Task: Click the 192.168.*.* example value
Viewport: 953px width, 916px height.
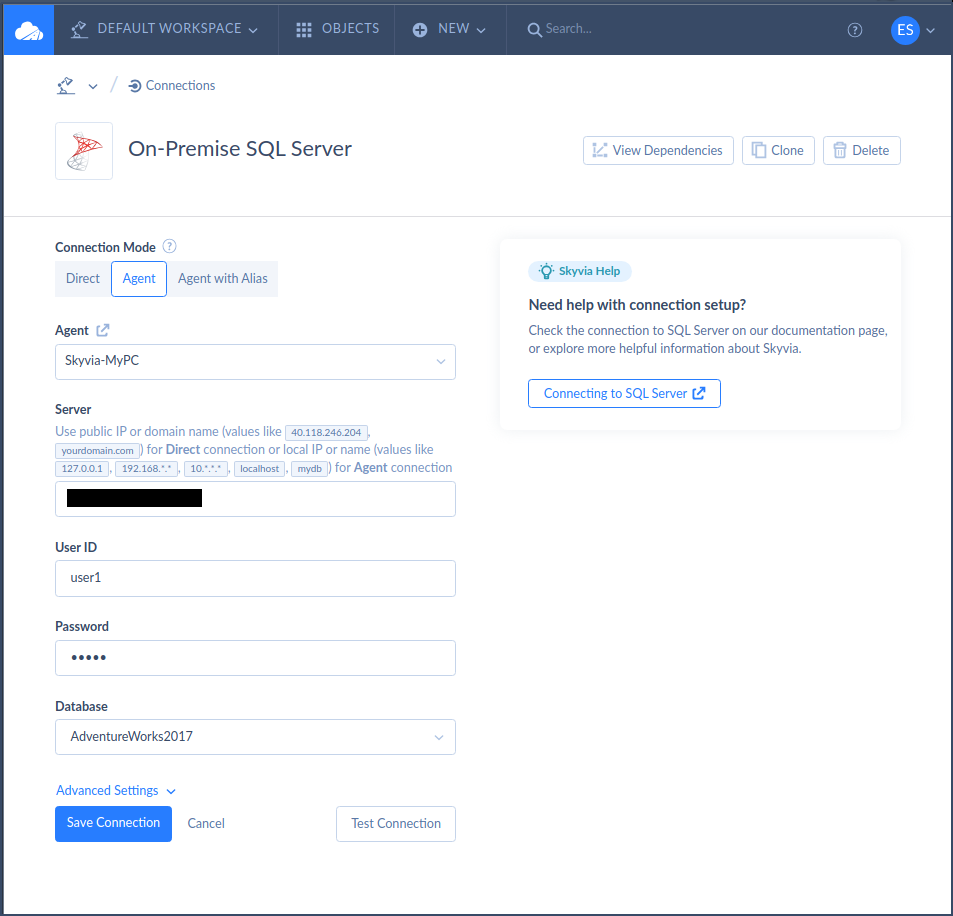Action: [x=146, y=469]
